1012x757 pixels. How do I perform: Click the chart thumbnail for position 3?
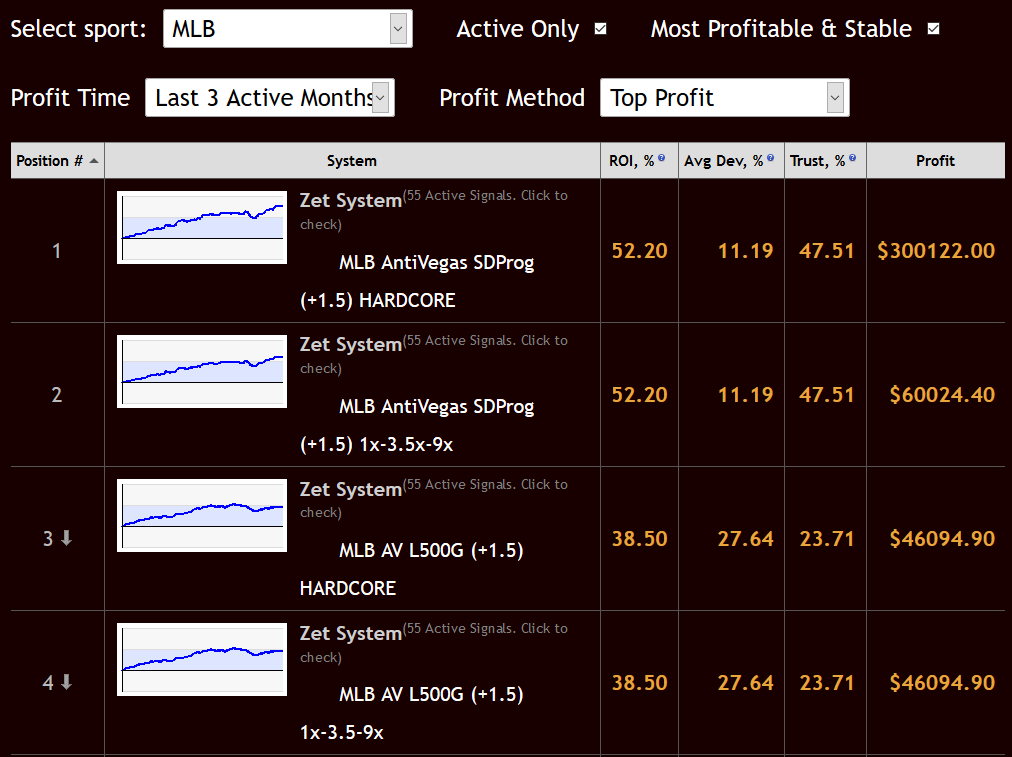click(x=202, y=516)
